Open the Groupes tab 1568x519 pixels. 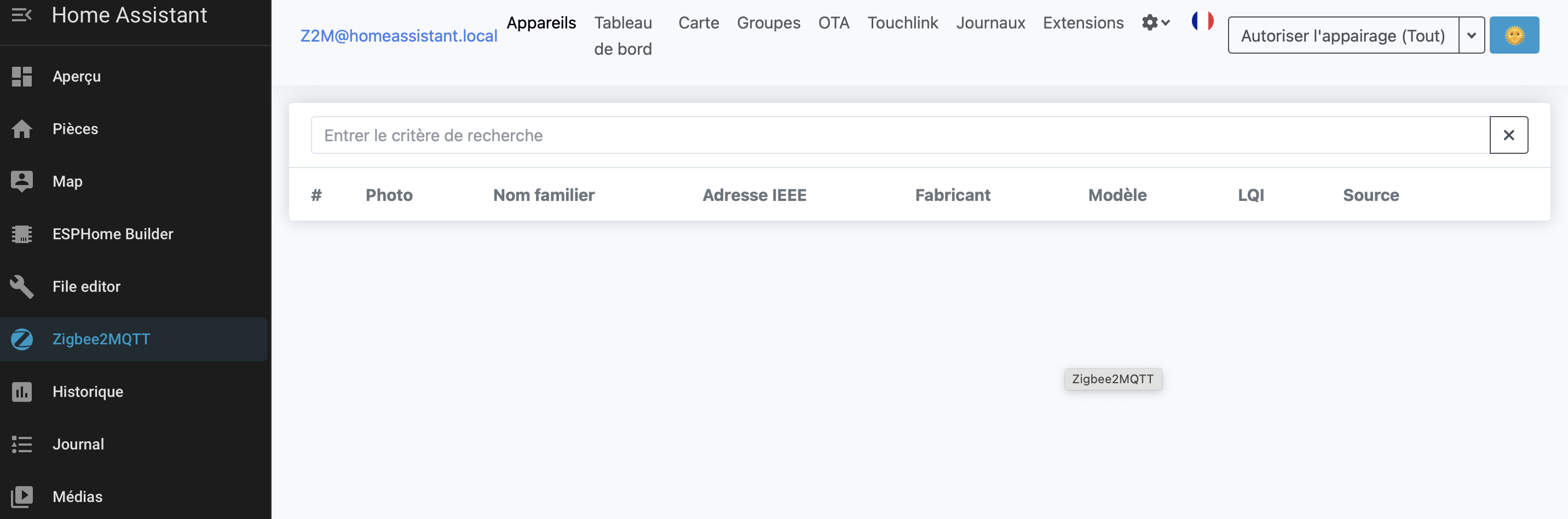point(768,23)
